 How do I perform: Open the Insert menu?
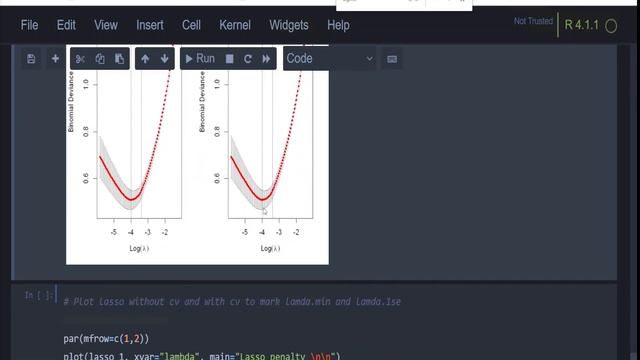coord(150,25)
